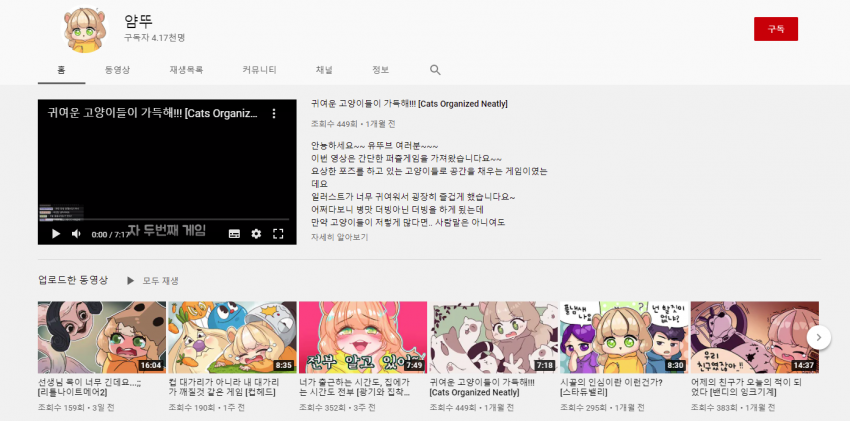Go to the 커뮤니티 tab
Image resolution: width=850 pixels, height=421 pixels.
259,70
